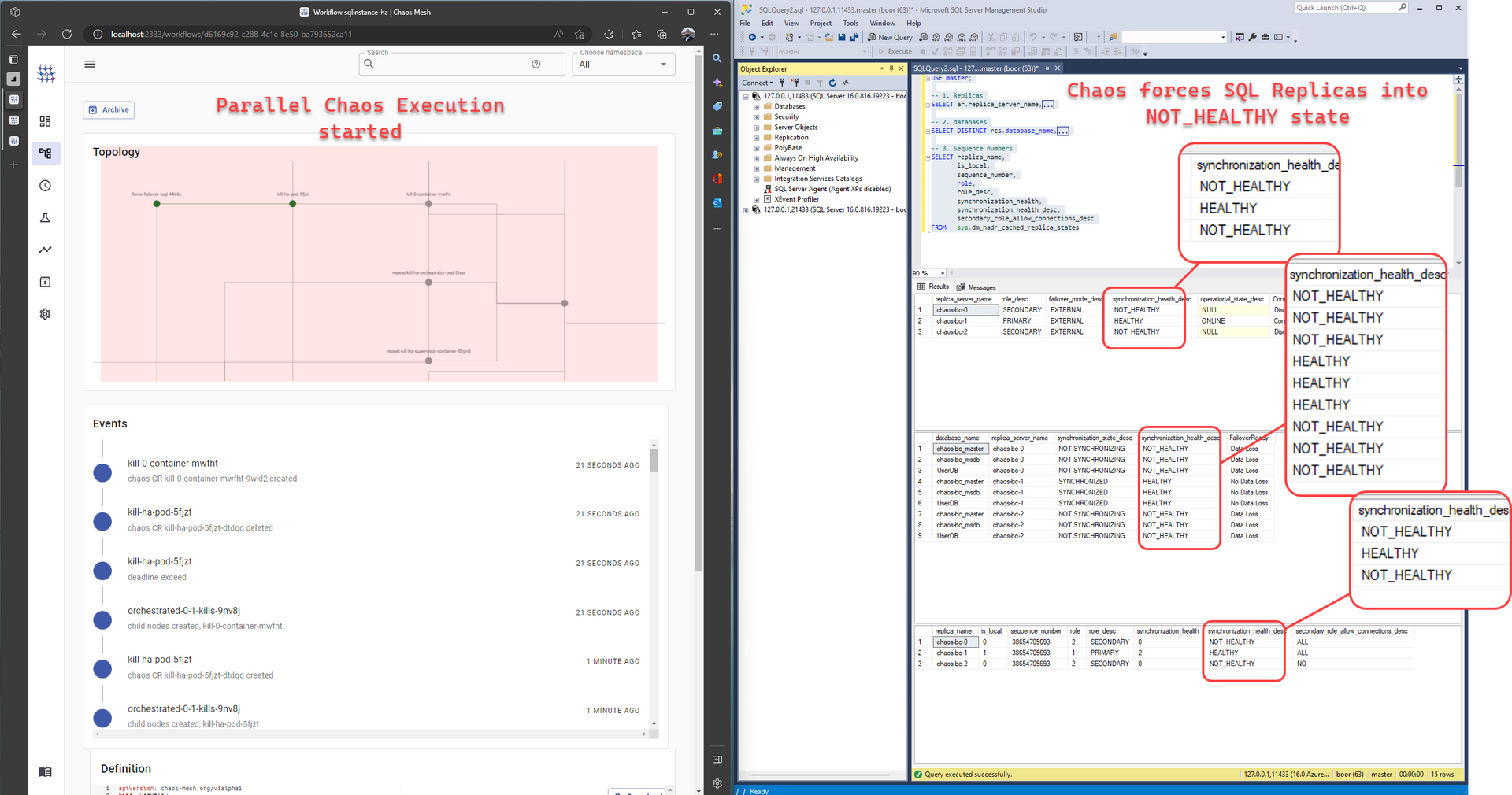Viewport: 1512px width, 795px height.
Task: Open Chaos Mesh Settings gear icon
Action: click(45, 314)
